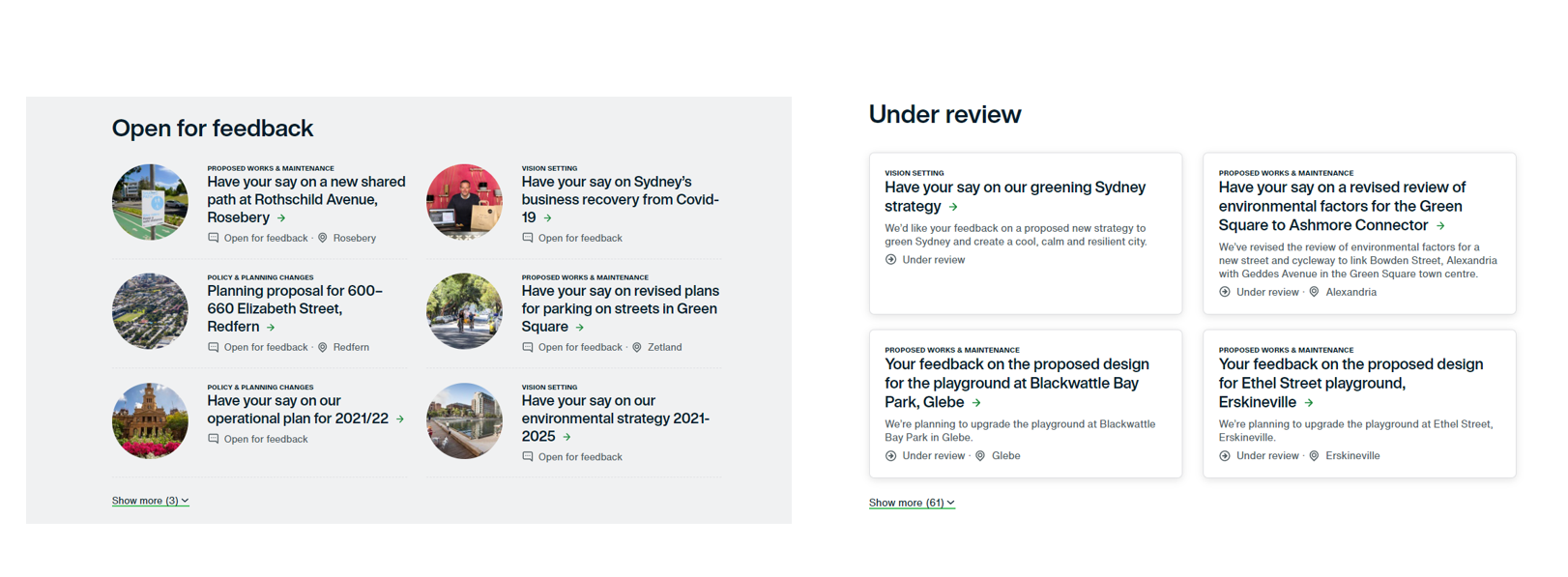Screen dimensions: 1568x577
Task: Click the location pin icon beside Glebe
Action: tap(980, 455)
